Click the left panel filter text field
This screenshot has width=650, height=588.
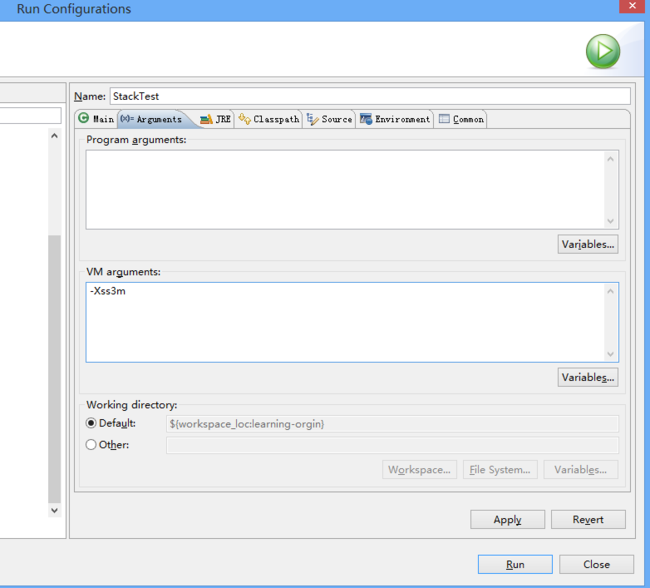[x=30, y=115]
